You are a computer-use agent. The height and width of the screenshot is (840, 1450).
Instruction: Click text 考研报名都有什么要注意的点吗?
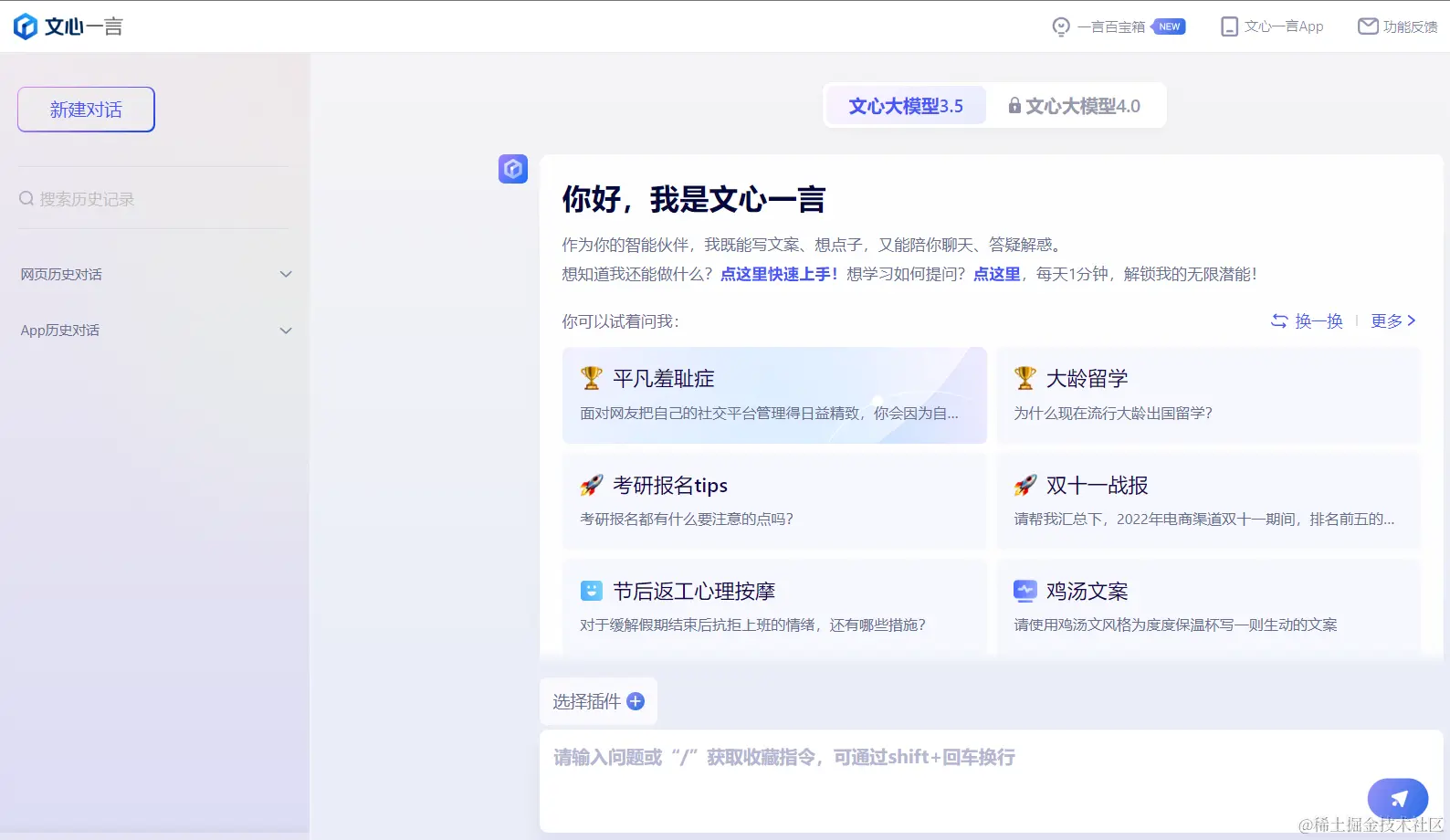point(687,520)
